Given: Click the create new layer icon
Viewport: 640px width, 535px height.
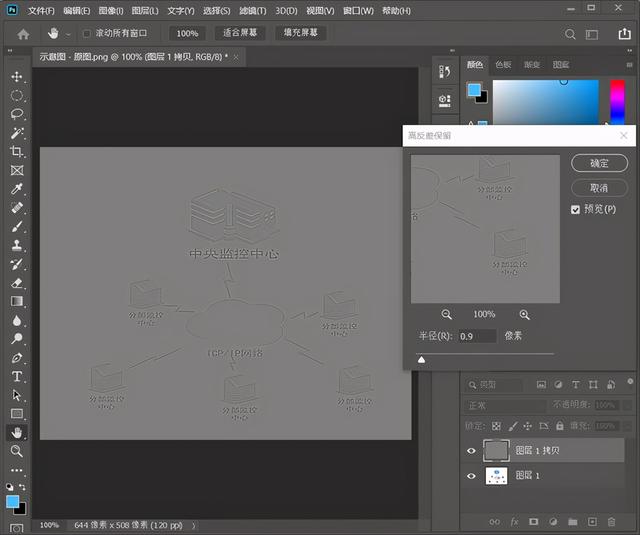Looking at the screenshot, I should tap(592, 522).
